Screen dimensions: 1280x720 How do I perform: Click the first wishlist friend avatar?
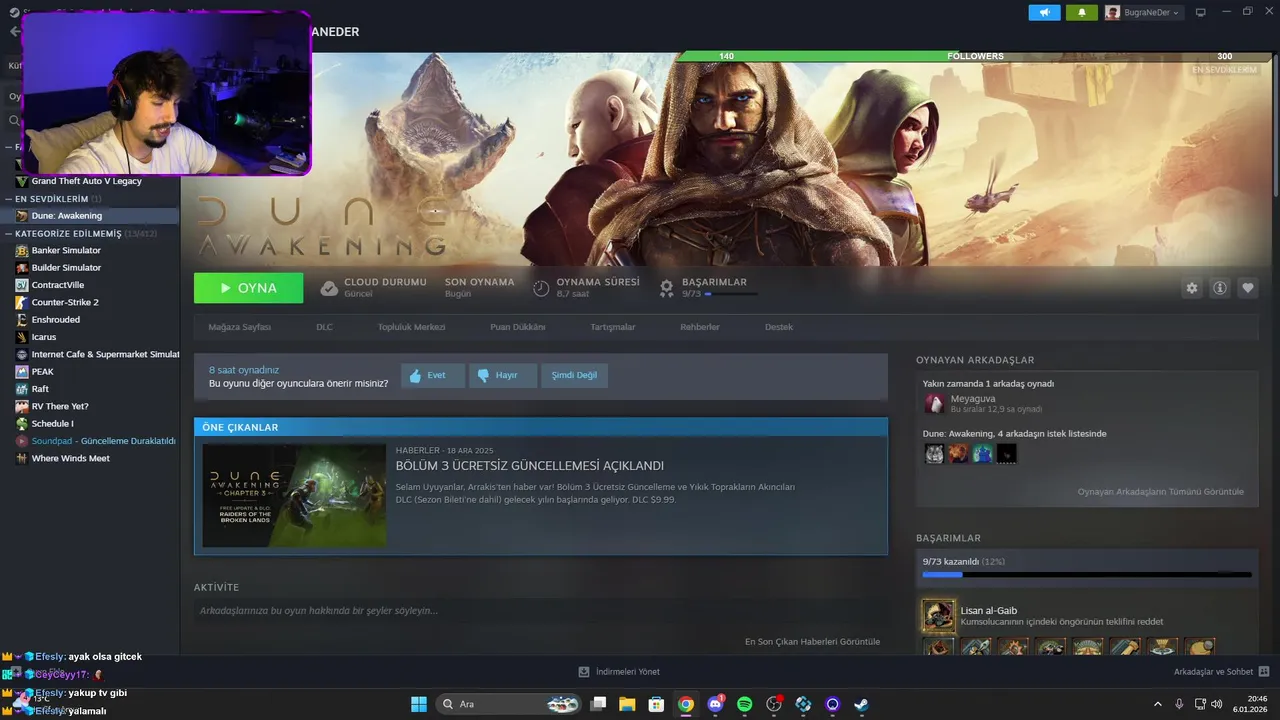(934, 454)
